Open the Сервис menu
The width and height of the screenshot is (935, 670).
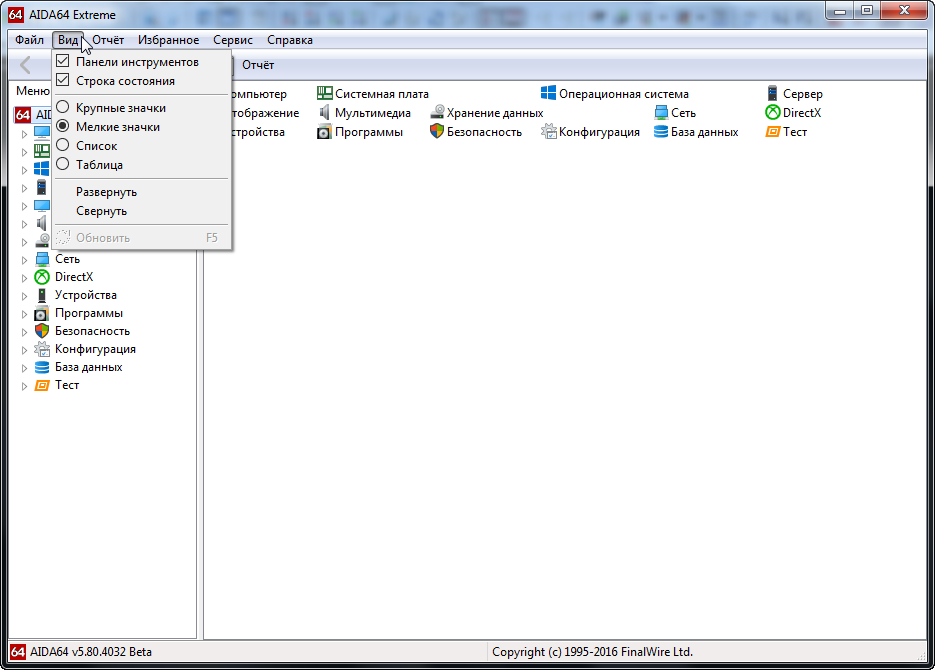(x=233, y=40)
